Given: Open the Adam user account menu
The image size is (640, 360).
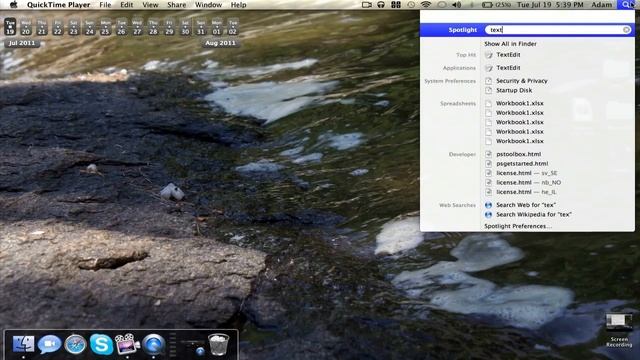Looking at the screenshot, I should coord(602,5).
